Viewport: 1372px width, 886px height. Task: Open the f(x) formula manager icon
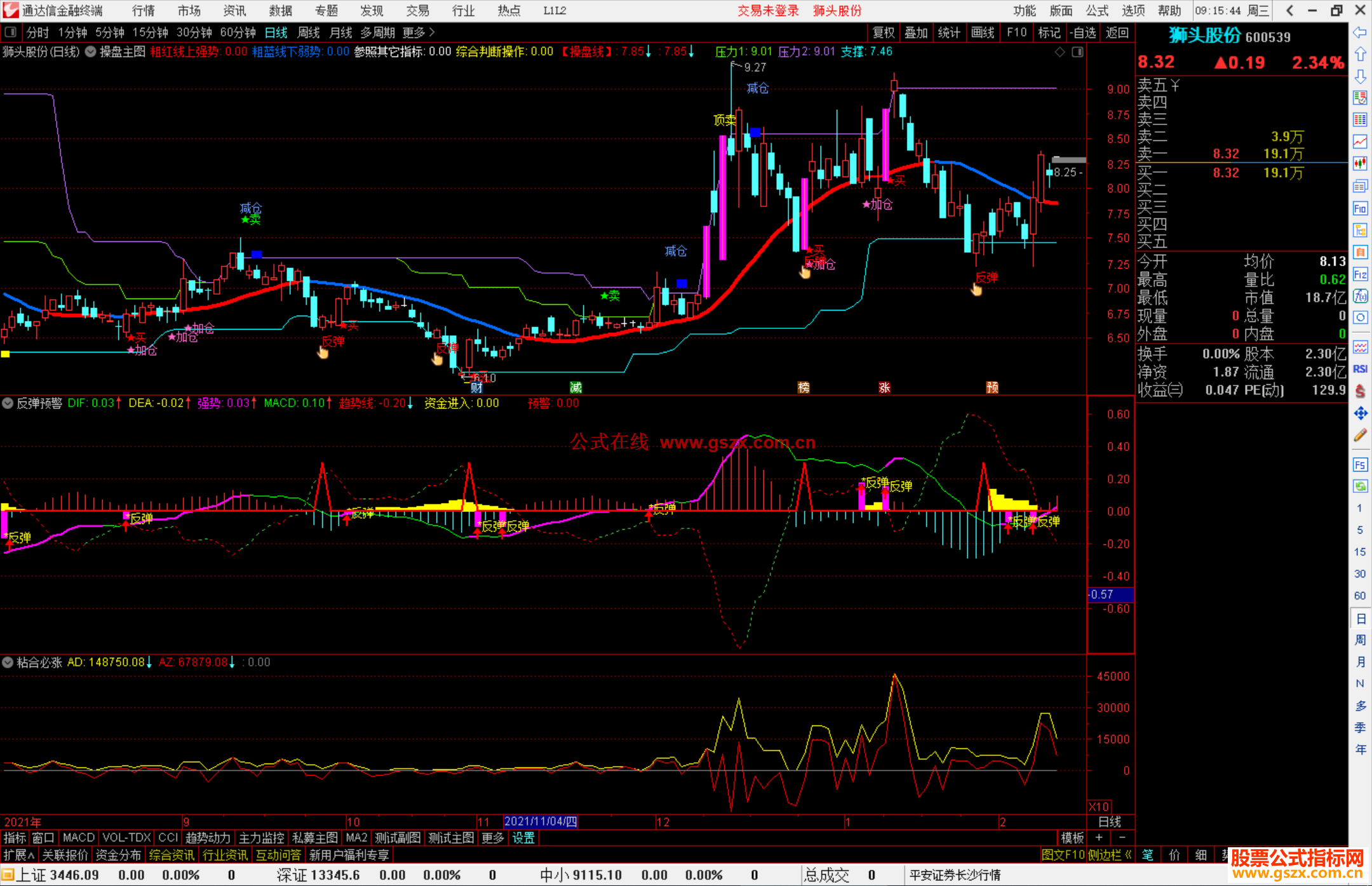1360,296
